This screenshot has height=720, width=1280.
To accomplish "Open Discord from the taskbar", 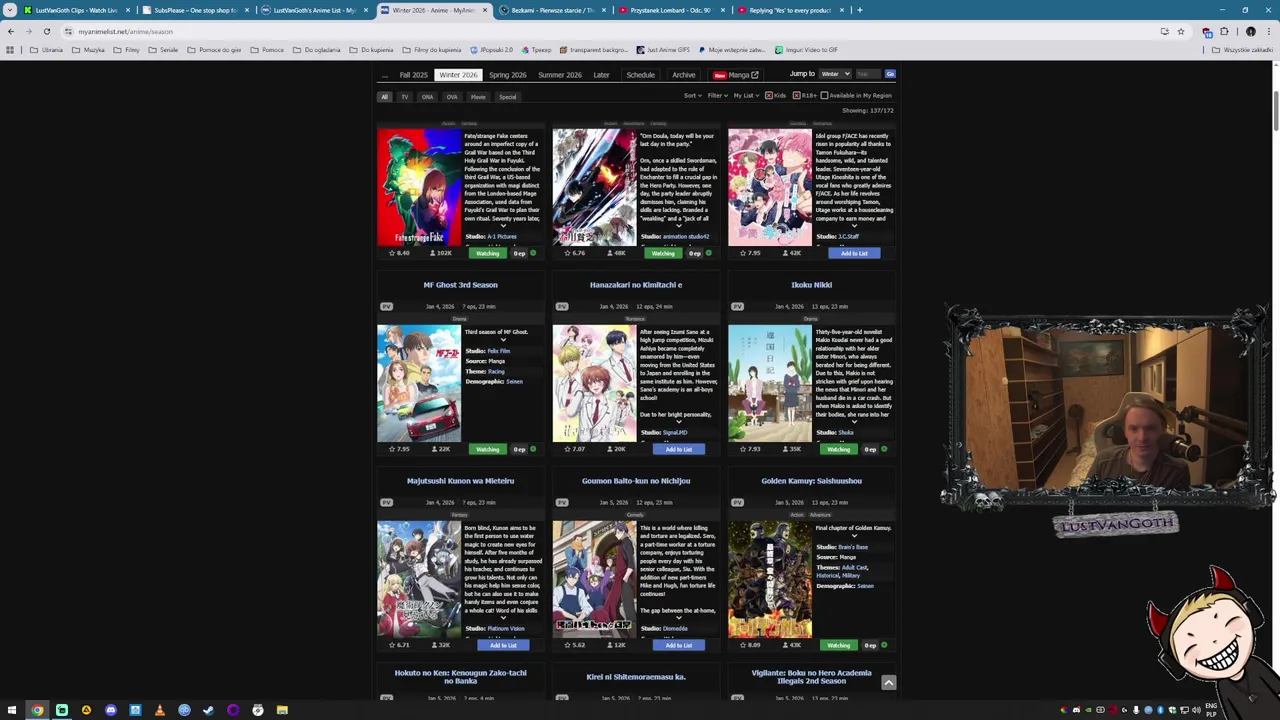I will 110,710.
